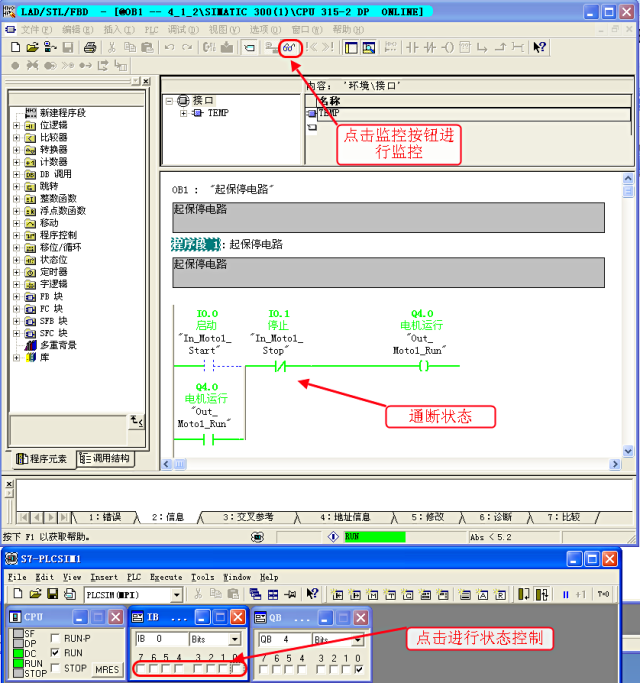Click the close branch toolbar icon
Screen dimensions: 640x683
[500, 47]
